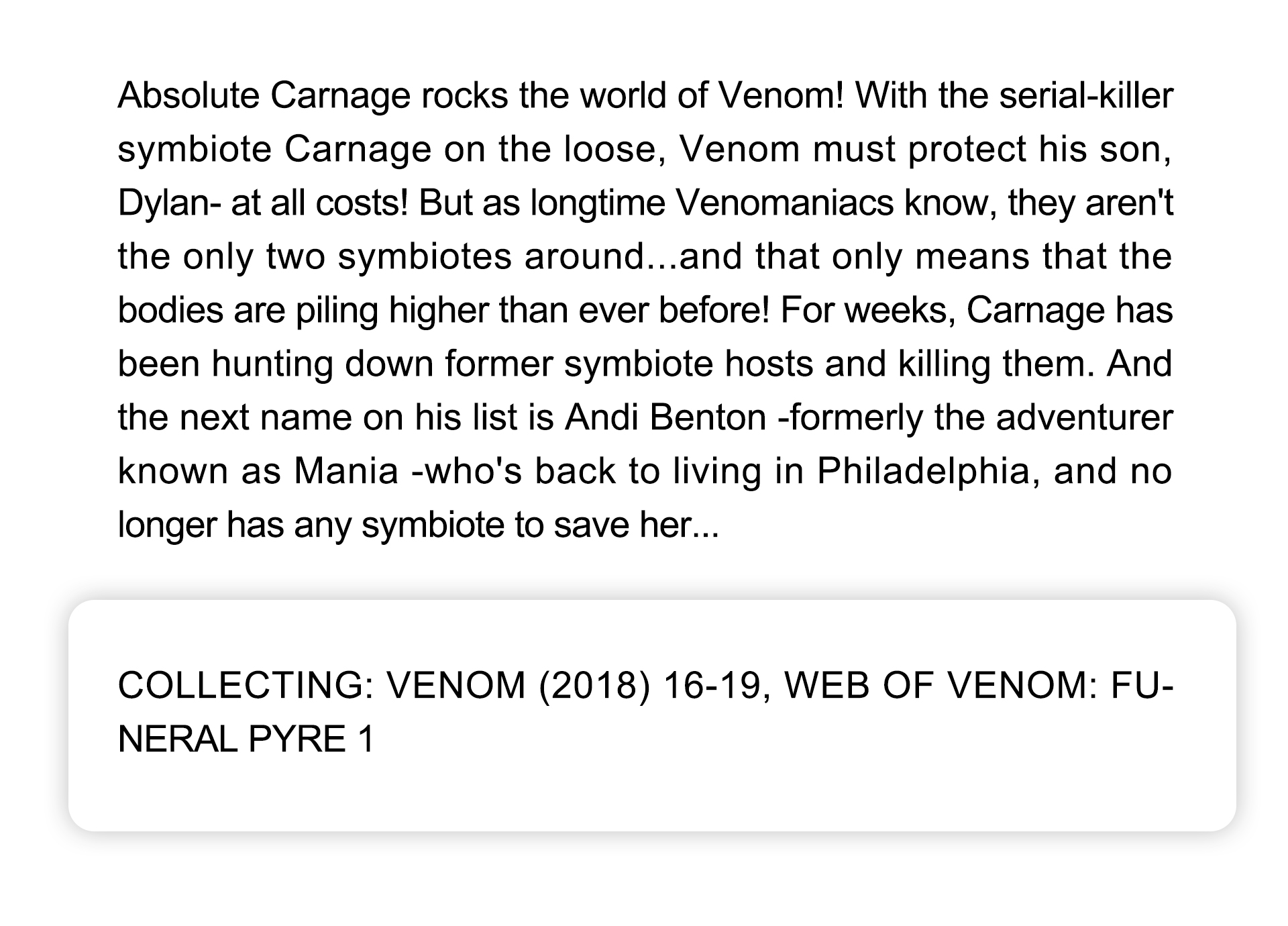Click the "COLLECTING:" label in the card

click(246, 686)
